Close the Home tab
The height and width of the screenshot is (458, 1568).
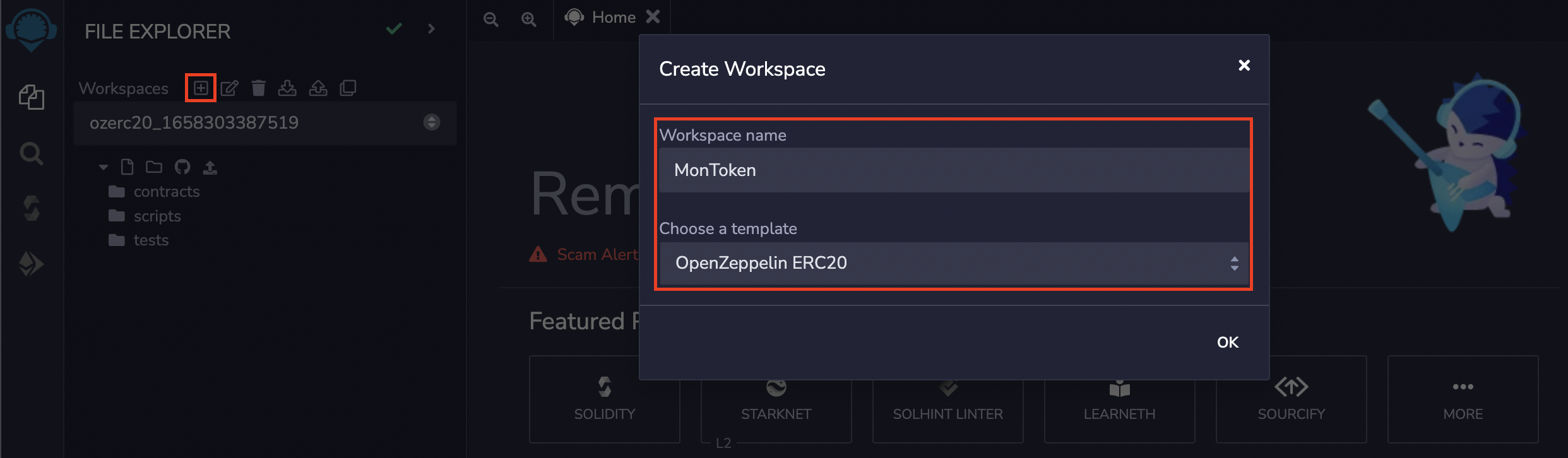(x=653, y=16)
